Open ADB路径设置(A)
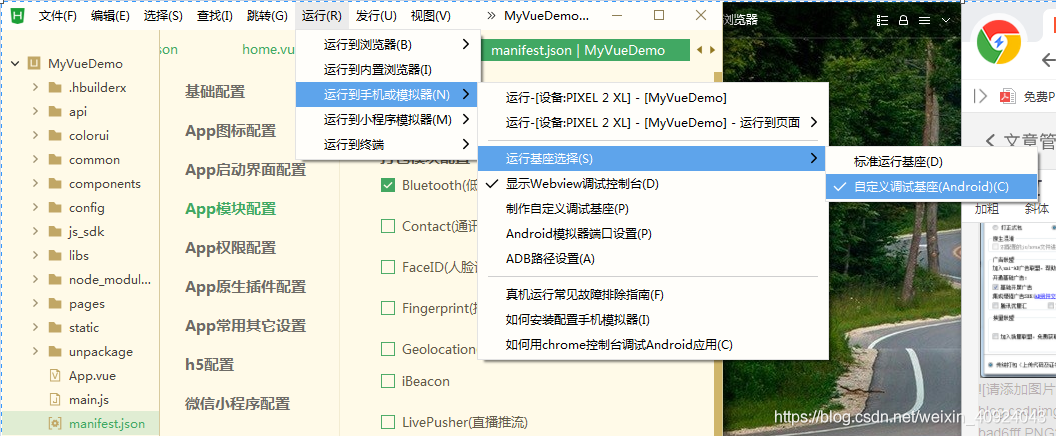The height and width of the screenshot is (436, 1056). tap(652, 259)
